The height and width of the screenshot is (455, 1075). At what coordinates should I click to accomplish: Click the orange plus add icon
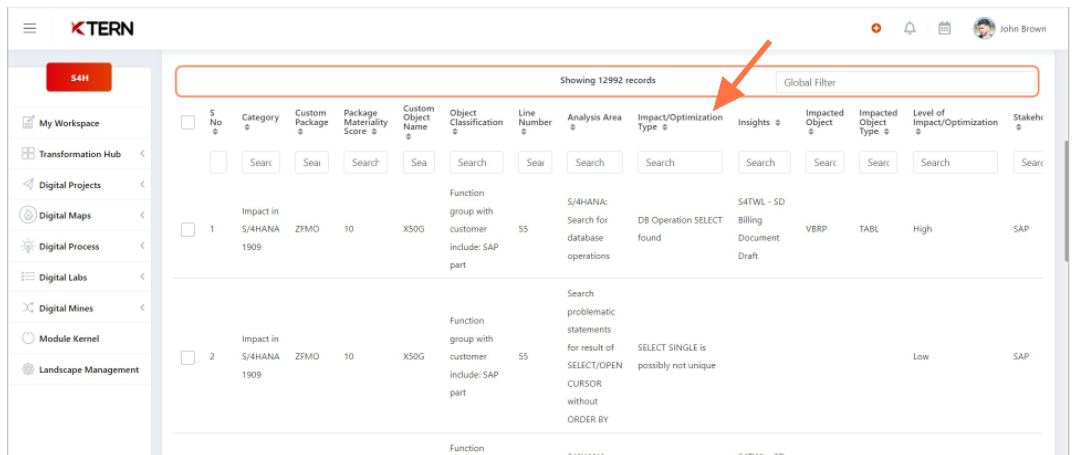(876, 29)
